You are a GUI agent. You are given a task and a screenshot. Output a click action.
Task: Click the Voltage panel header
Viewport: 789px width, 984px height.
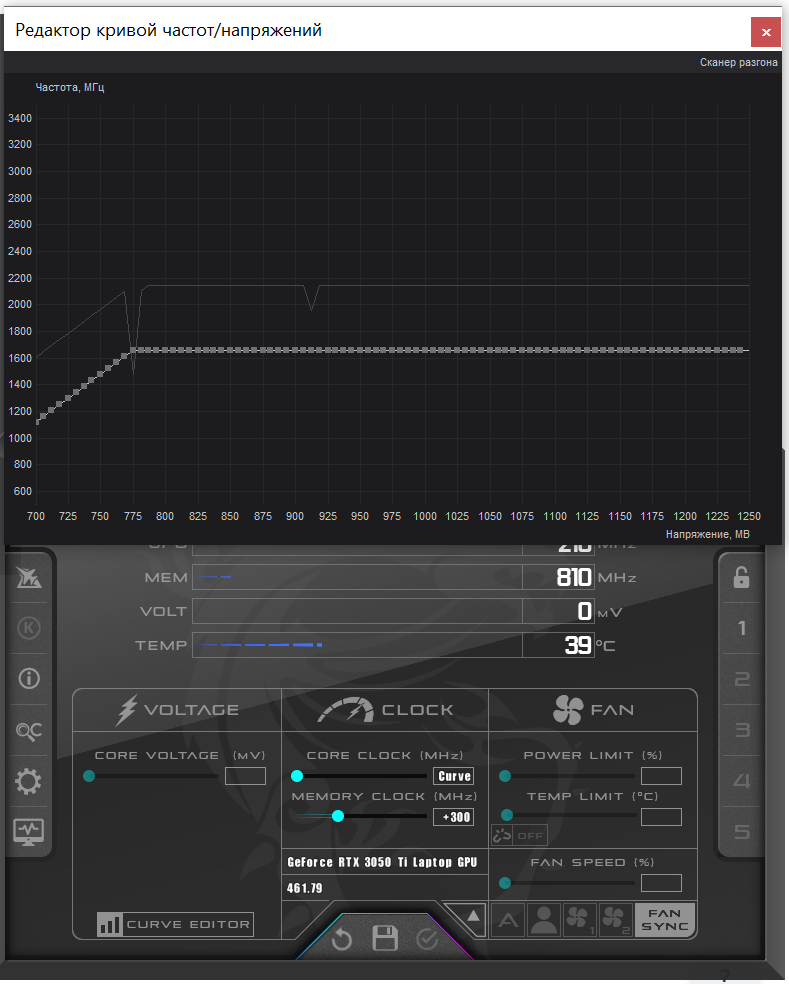coord(177,710)
